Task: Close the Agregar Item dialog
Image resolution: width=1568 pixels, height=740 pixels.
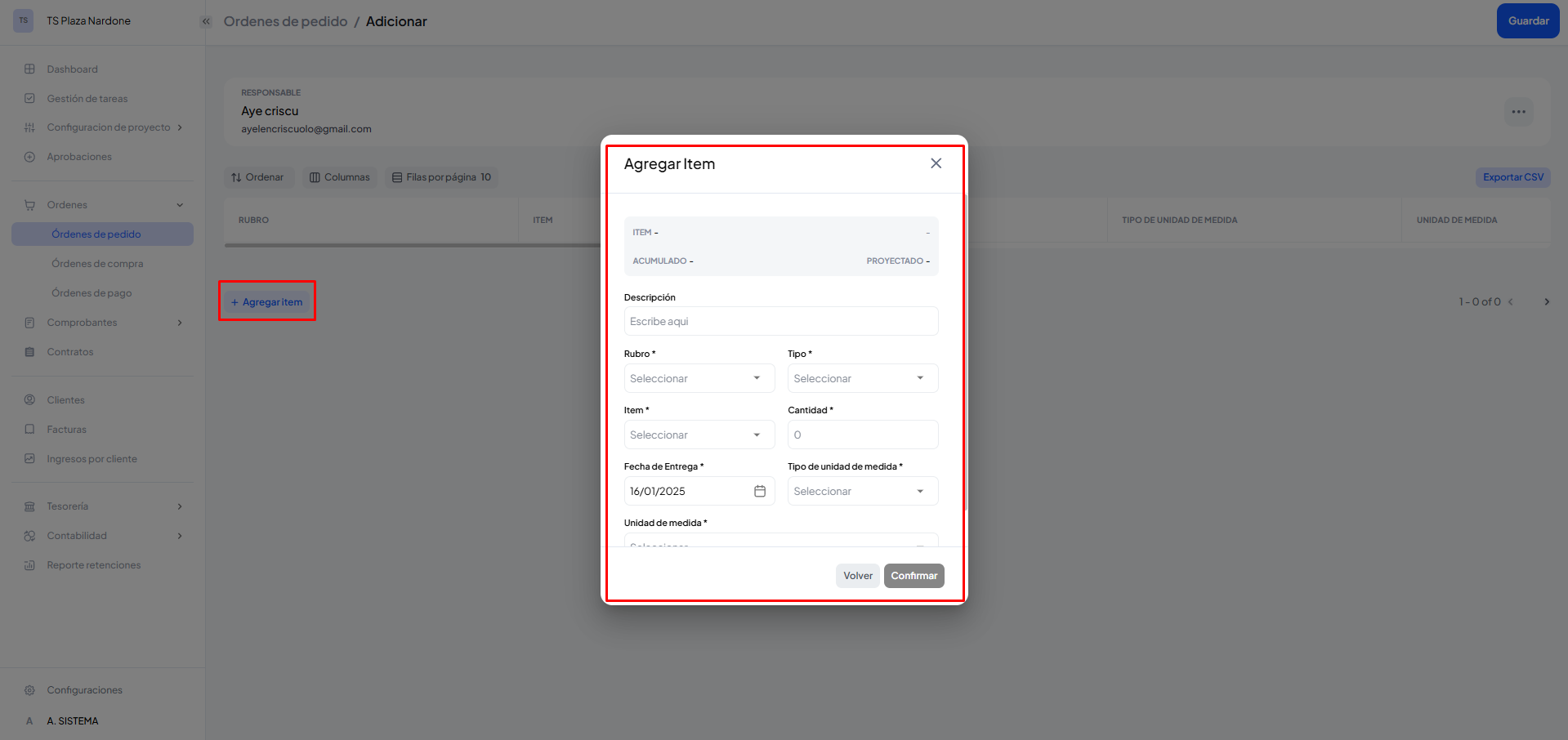Action: [x=936, y=163]
